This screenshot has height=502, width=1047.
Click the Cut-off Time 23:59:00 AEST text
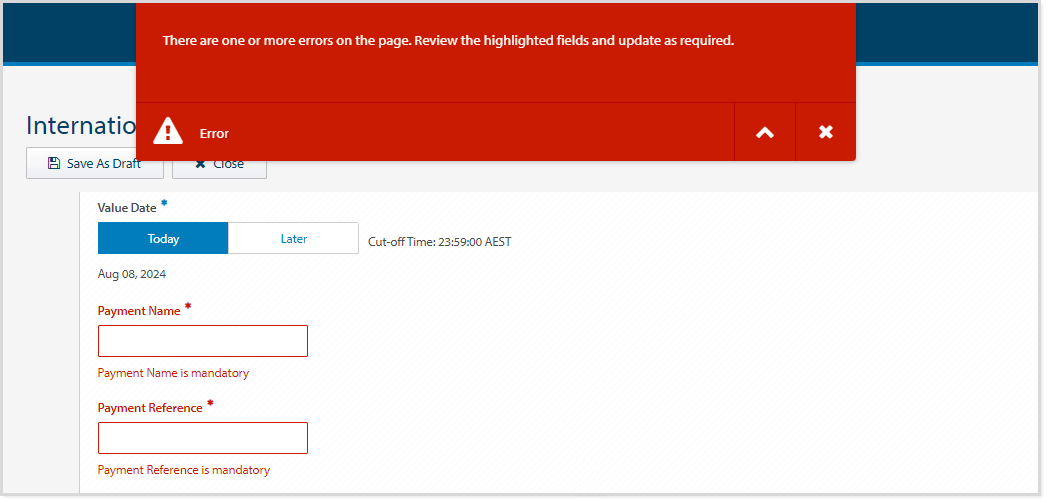439,242
